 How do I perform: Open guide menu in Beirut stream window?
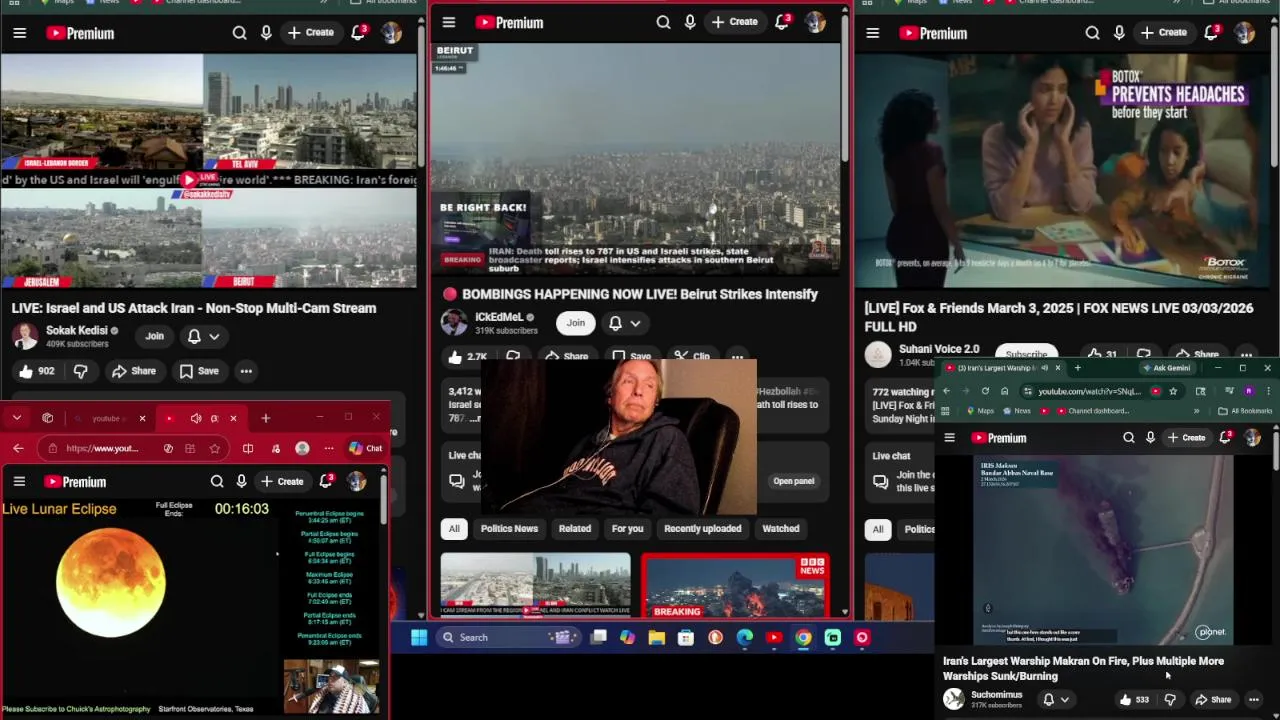point(449,22)
